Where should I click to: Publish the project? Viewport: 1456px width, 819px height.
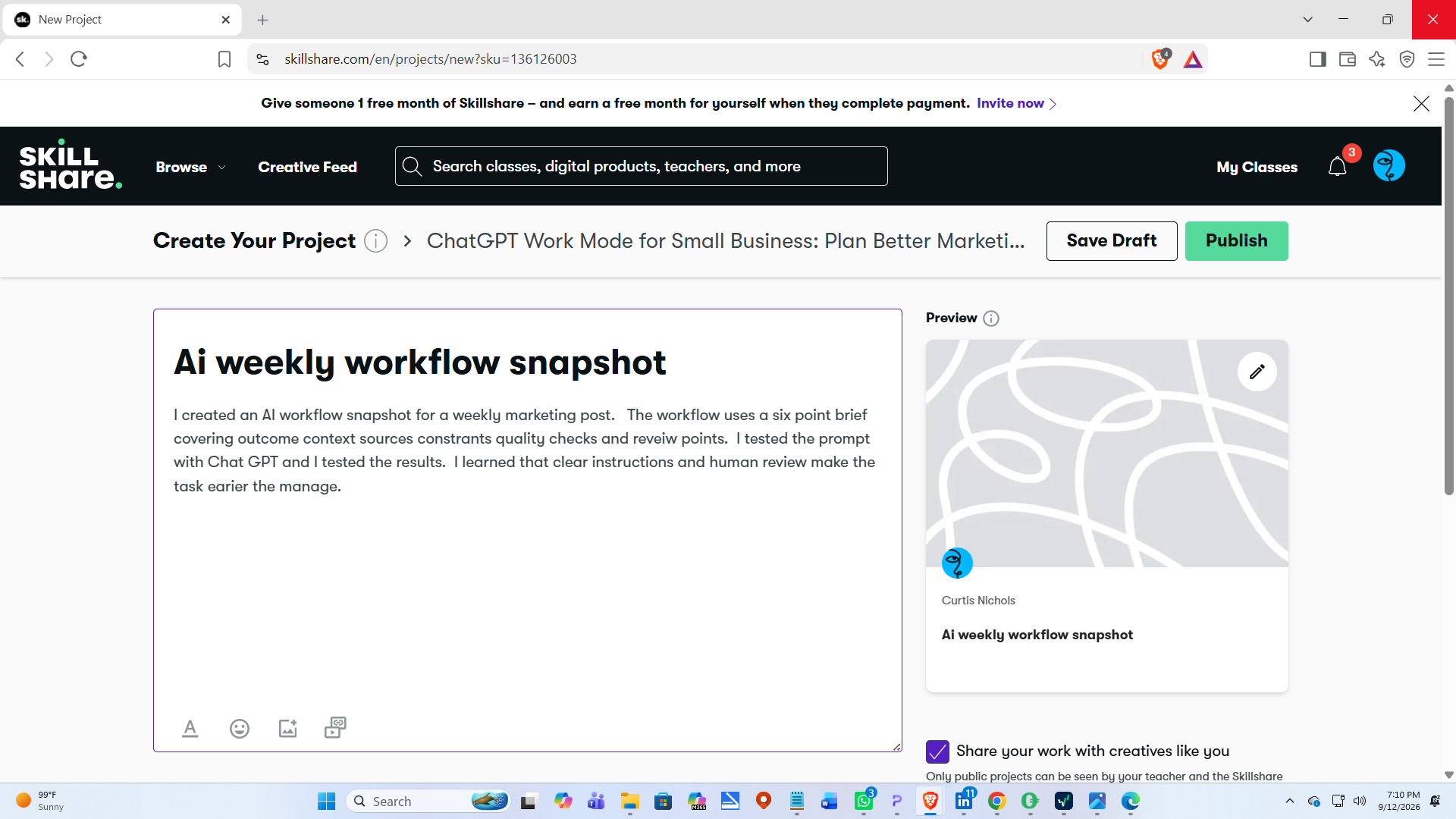(1236, 241)
